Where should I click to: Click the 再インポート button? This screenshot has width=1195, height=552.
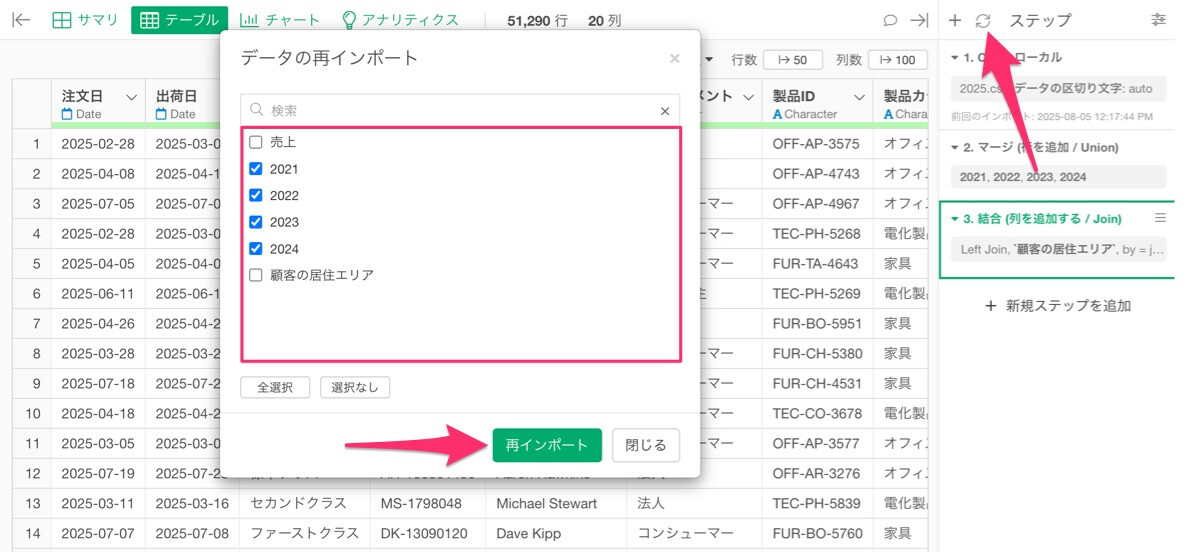tap(546, 445)
